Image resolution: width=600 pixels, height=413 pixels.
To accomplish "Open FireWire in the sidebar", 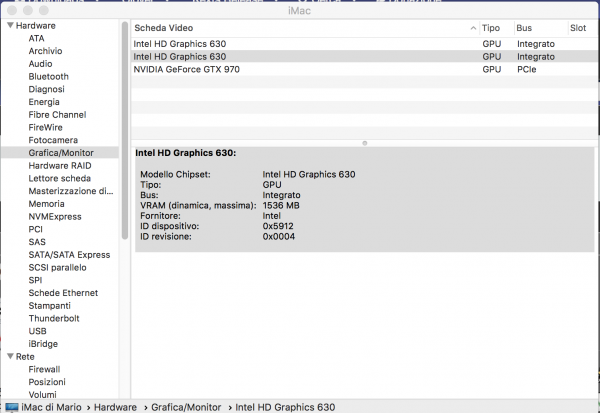I will (x=46, y=127).
